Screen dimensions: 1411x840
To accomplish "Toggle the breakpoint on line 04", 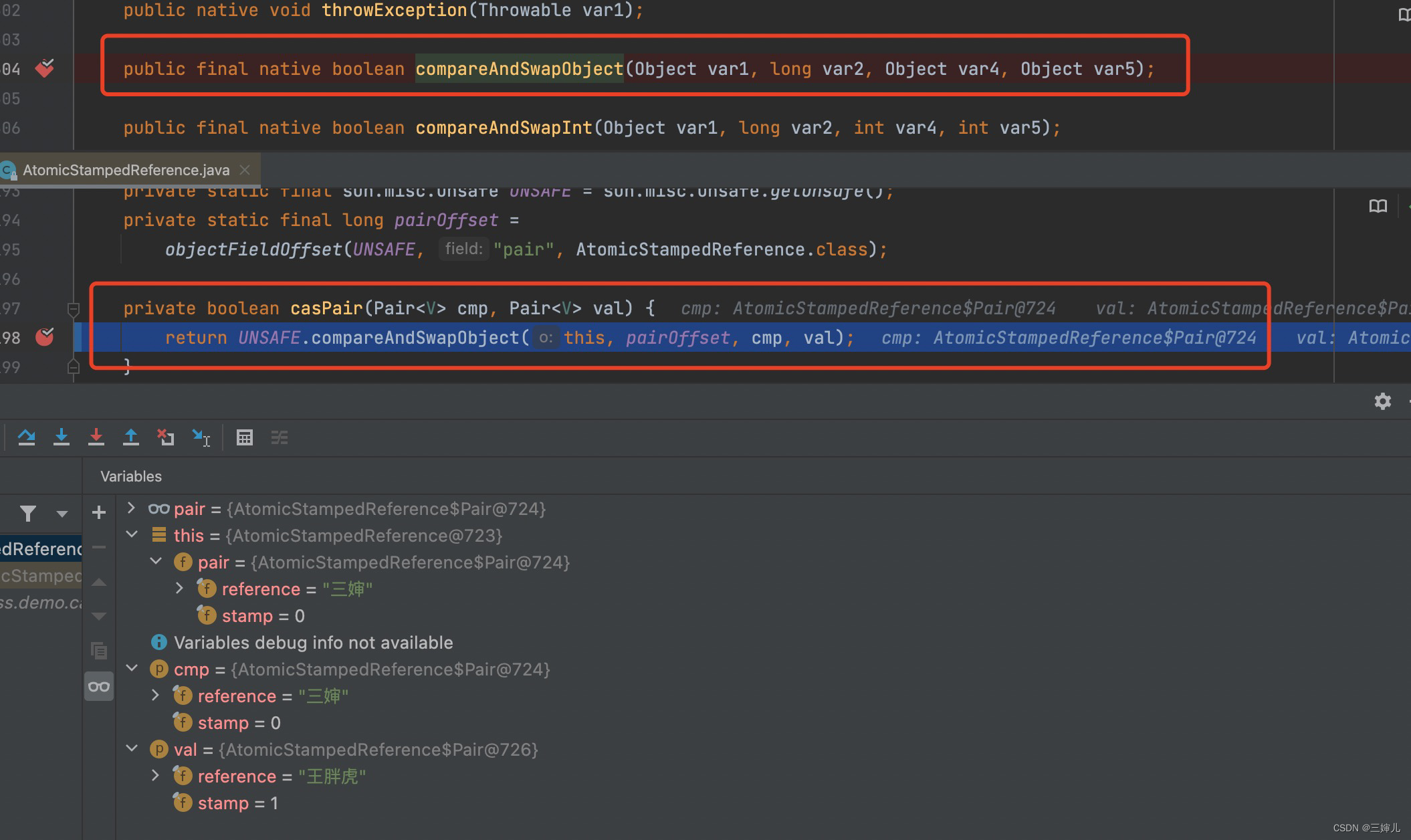I will [x=46, y=68].
